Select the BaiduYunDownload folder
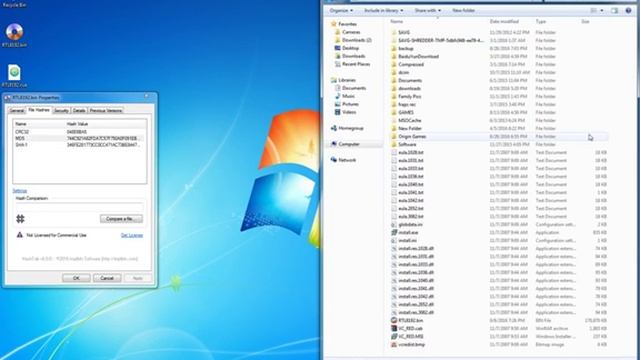Image resolution: width=640 pixels, height=360 pixels. click(418, 56)
